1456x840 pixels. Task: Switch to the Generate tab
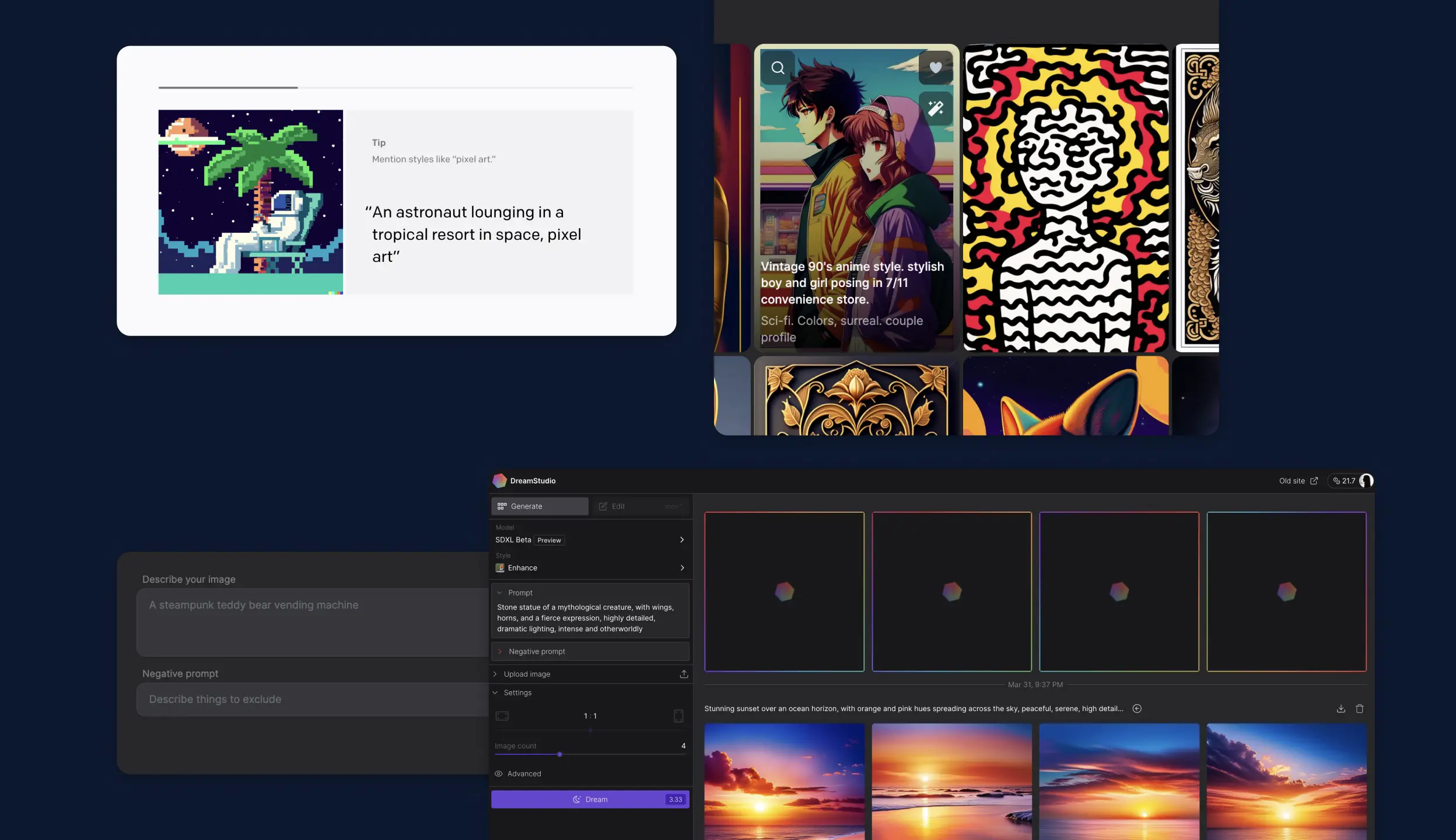(x=540, y=506)
